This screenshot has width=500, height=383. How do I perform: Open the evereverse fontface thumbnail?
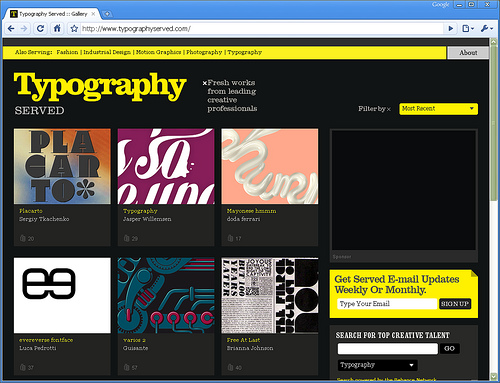(x=62, y=295)
